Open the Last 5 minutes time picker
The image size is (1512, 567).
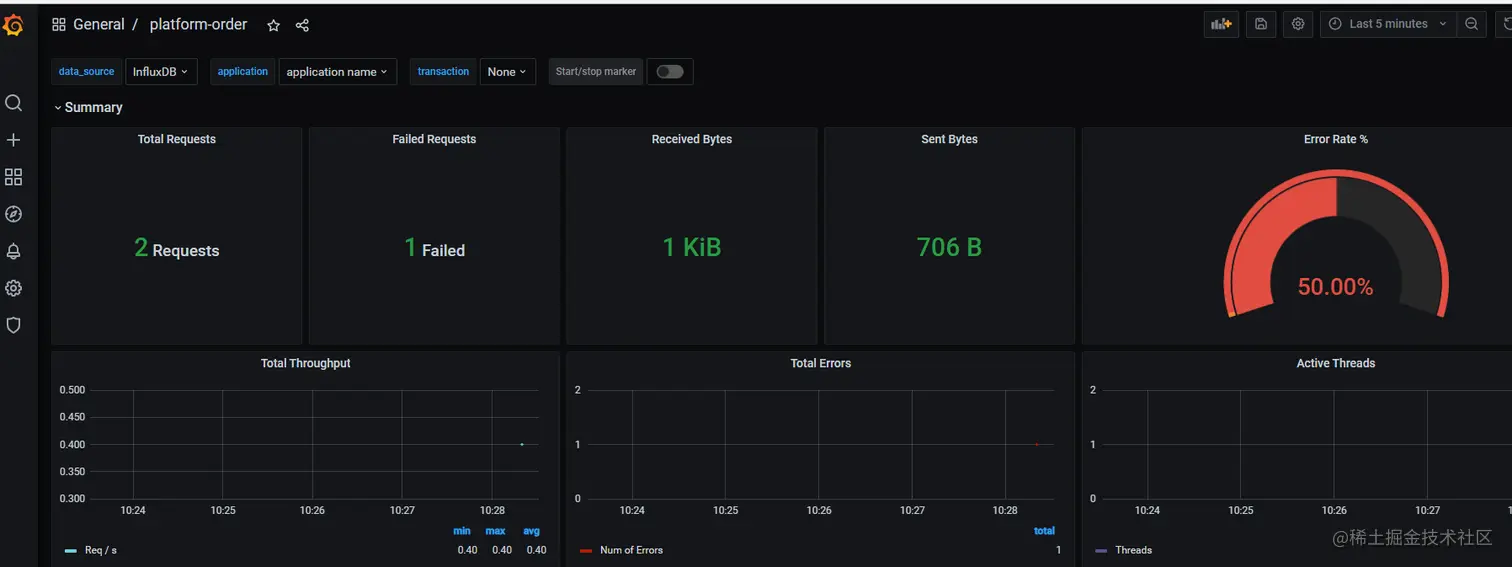pyautogui.click(x=1388, y=24)
